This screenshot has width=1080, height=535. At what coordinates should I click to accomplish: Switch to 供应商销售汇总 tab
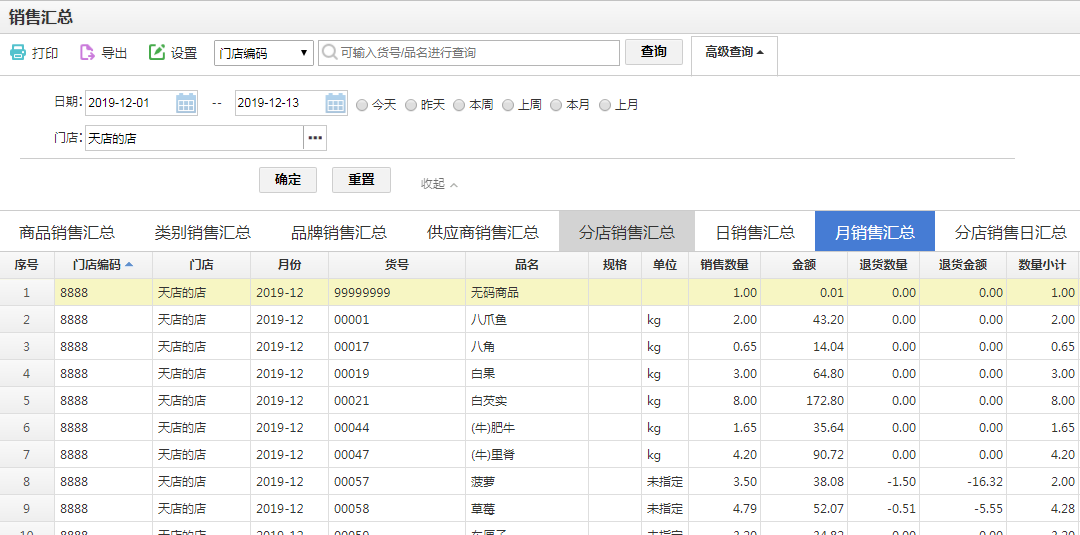pyautogui.click(x=483, y=232)
